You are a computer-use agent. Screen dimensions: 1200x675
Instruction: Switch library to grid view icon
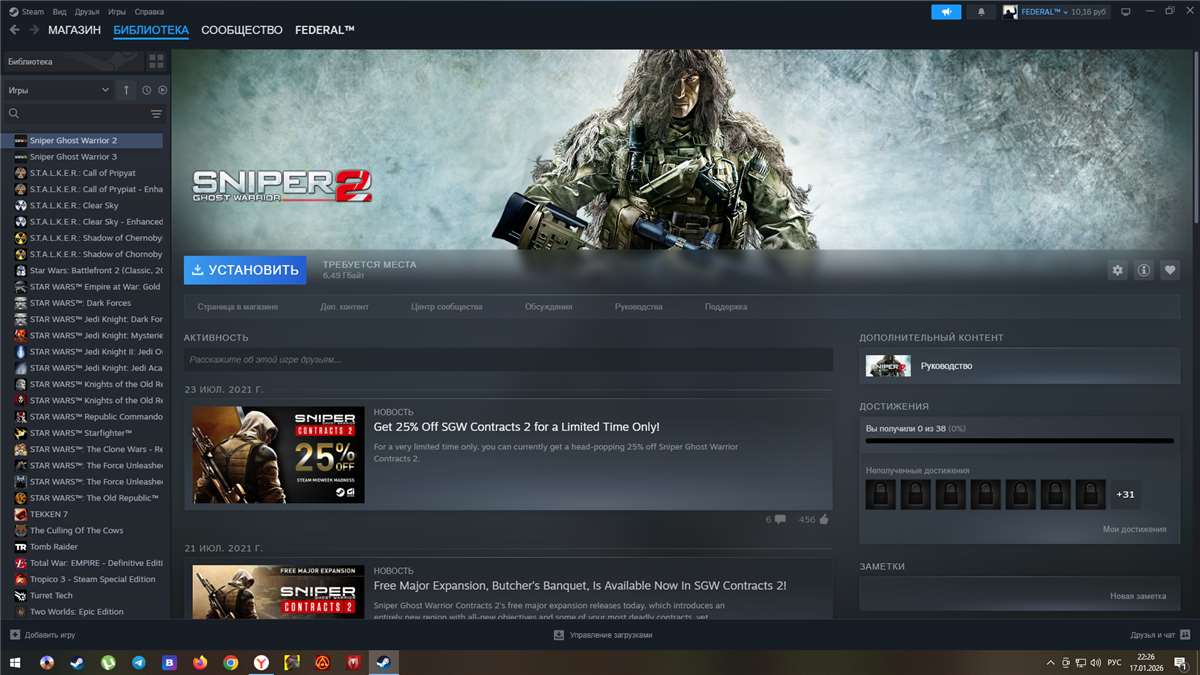[156, 62]
